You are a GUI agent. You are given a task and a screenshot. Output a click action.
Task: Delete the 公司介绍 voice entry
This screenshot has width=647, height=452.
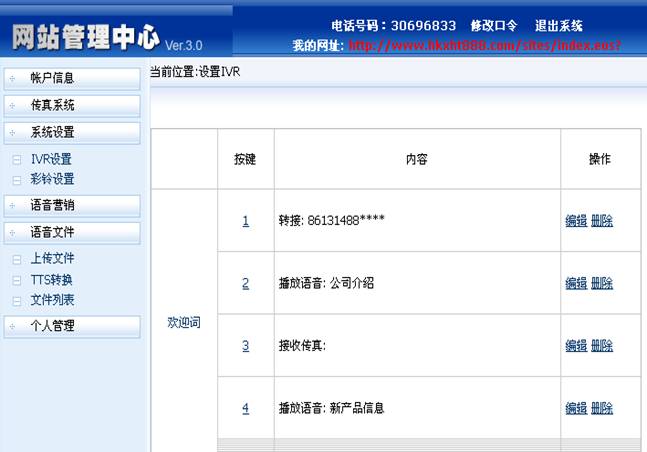(602, 283)
